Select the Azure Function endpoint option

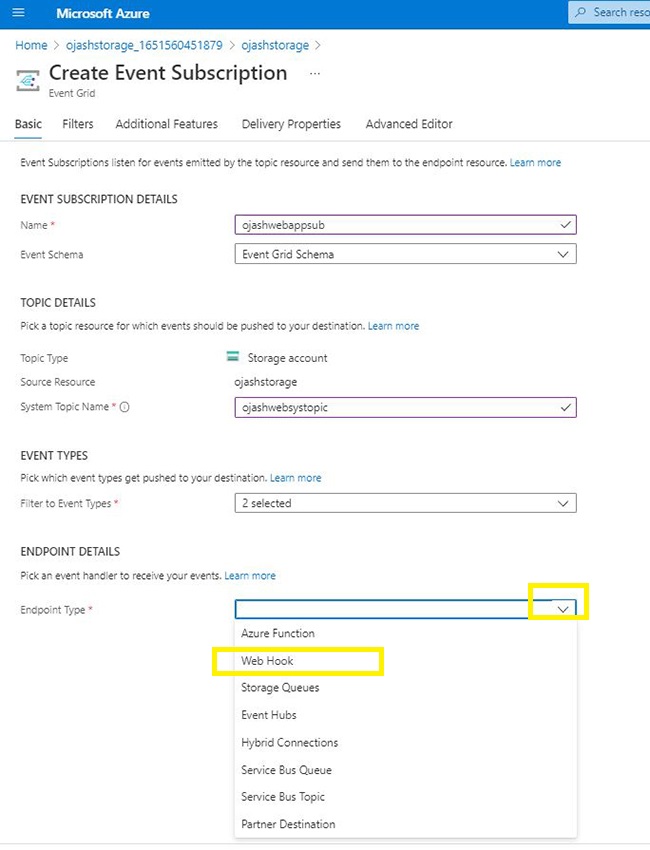(278, 633)
